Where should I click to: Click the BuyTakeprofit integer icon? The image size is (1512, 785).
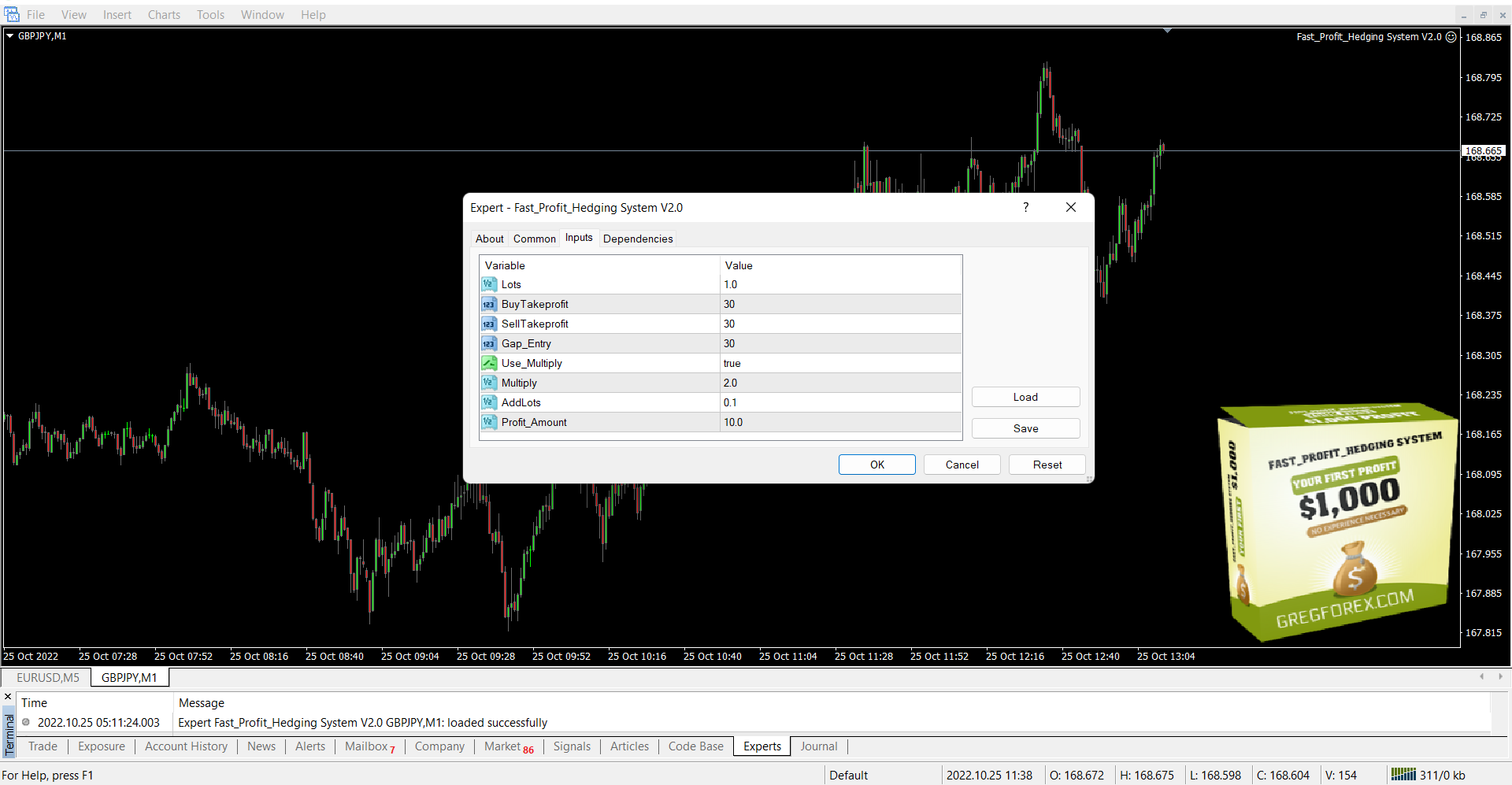[x=489, y=304]
